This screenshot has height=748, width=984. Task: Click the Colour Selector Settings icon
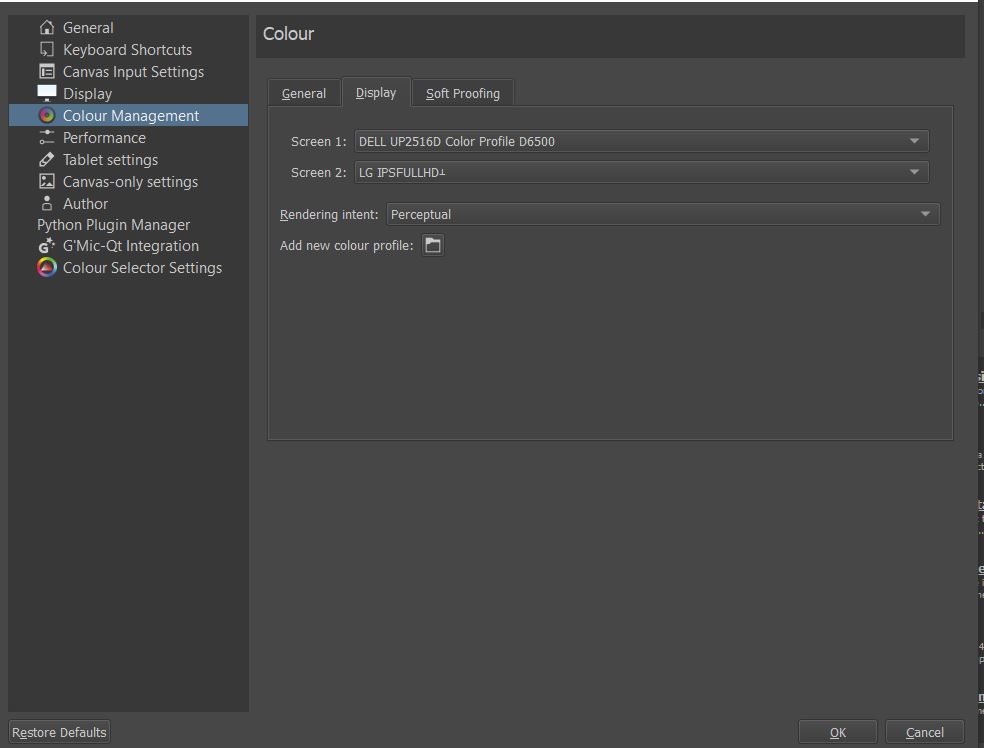[x=46, y=268]
